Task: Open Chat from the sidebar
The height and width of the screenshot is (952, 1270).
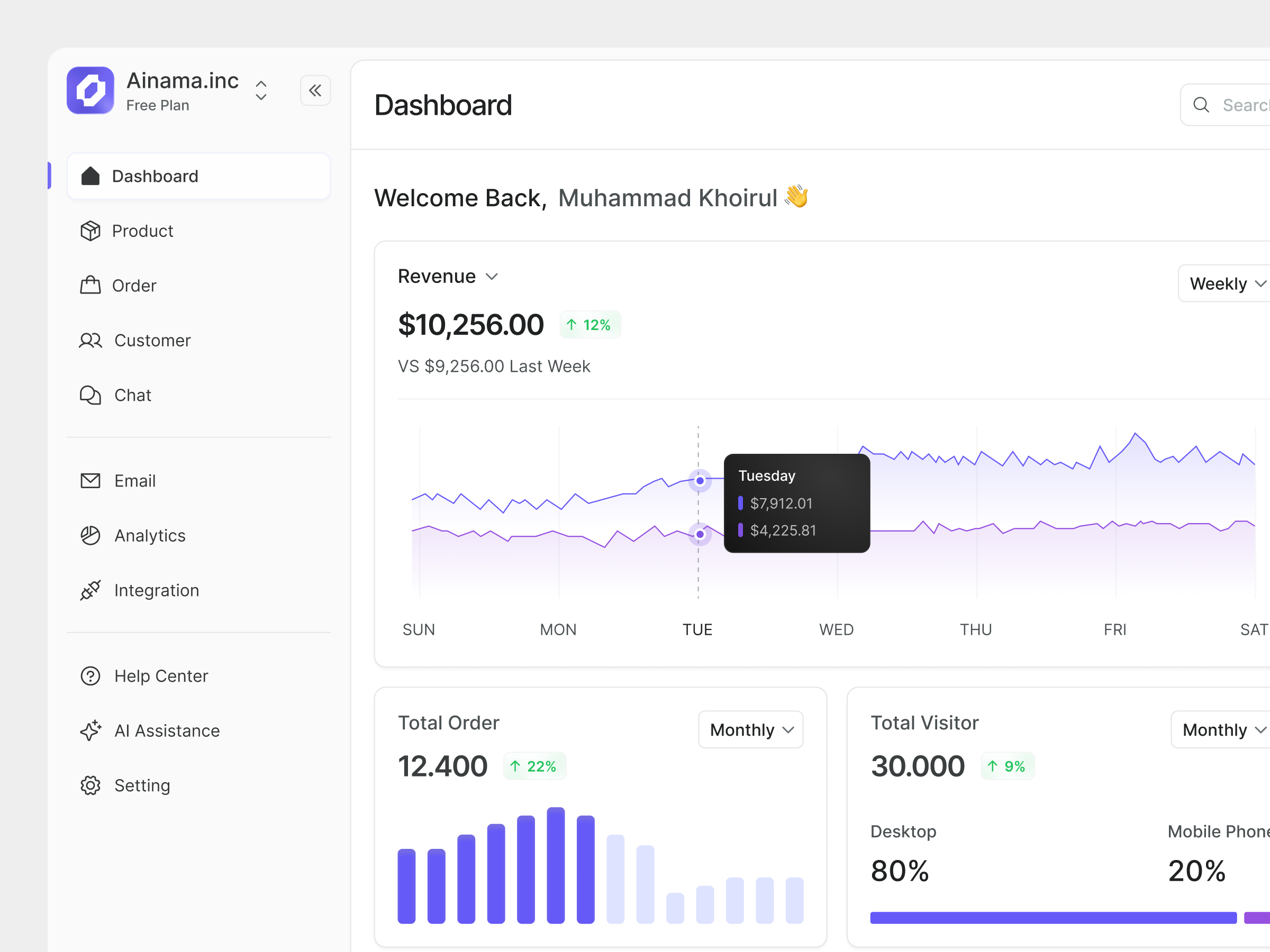Action: (x=133, y=395)
